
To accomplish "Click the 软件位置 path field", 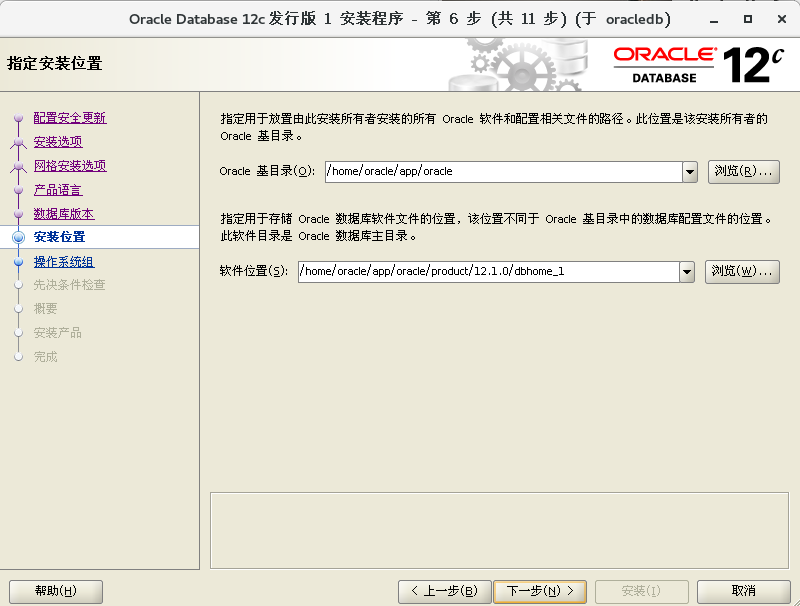I will click(489, 271).
